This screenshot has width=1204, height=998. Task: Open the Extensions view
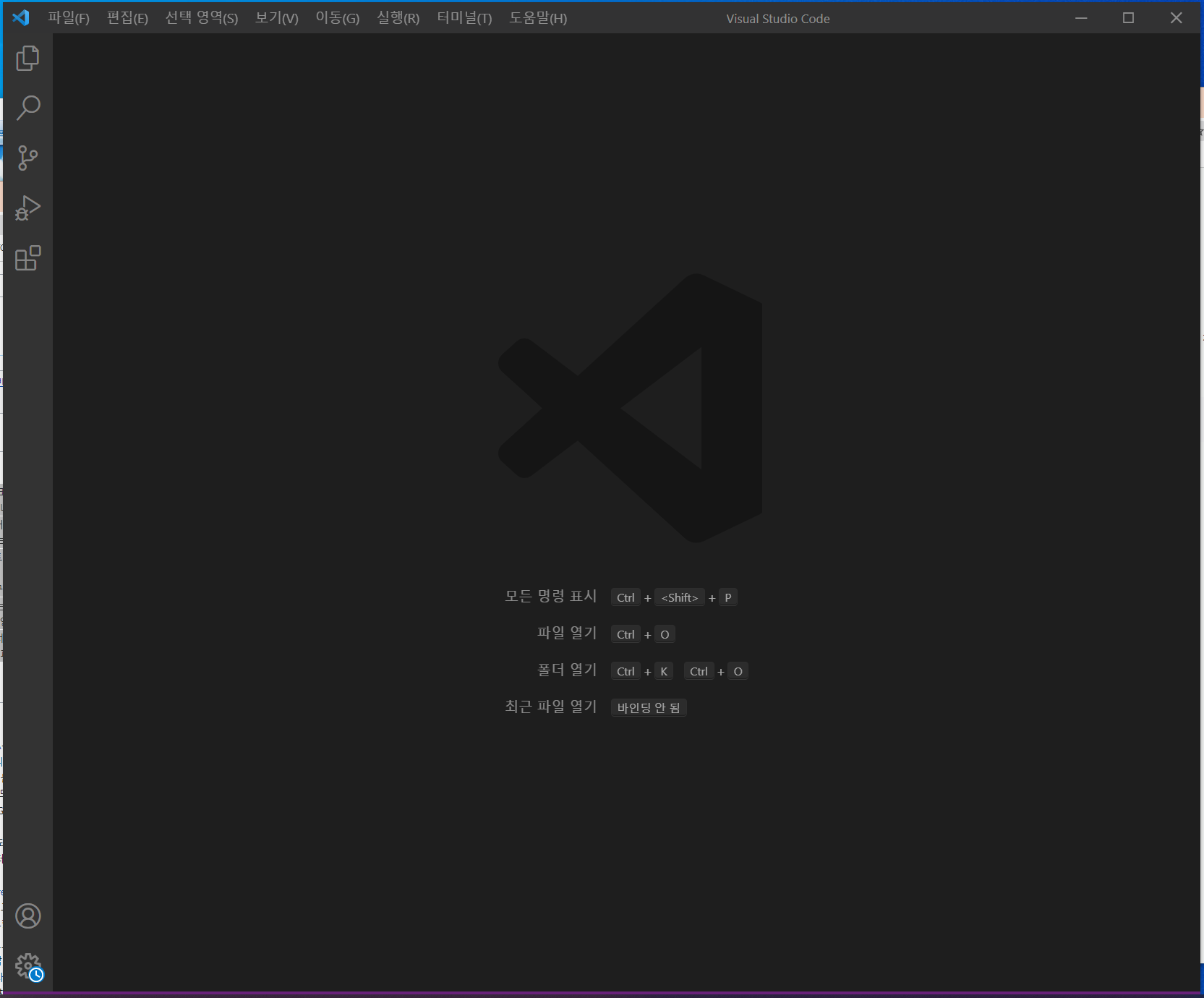coord(27,257)
